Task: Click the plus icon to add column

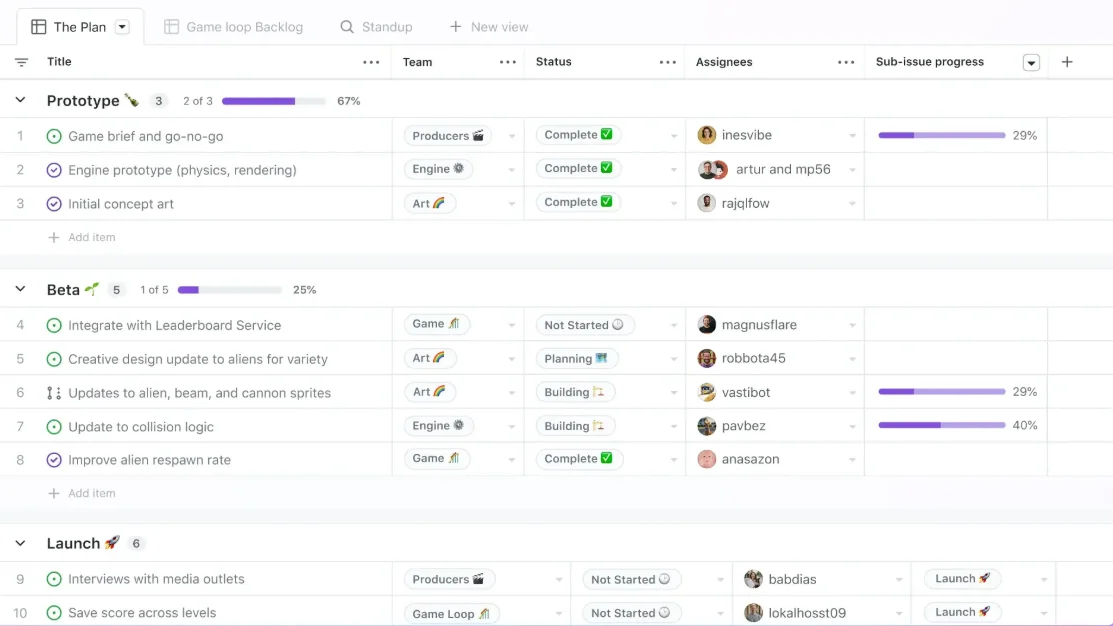Action: click(x=1067, y=62)
